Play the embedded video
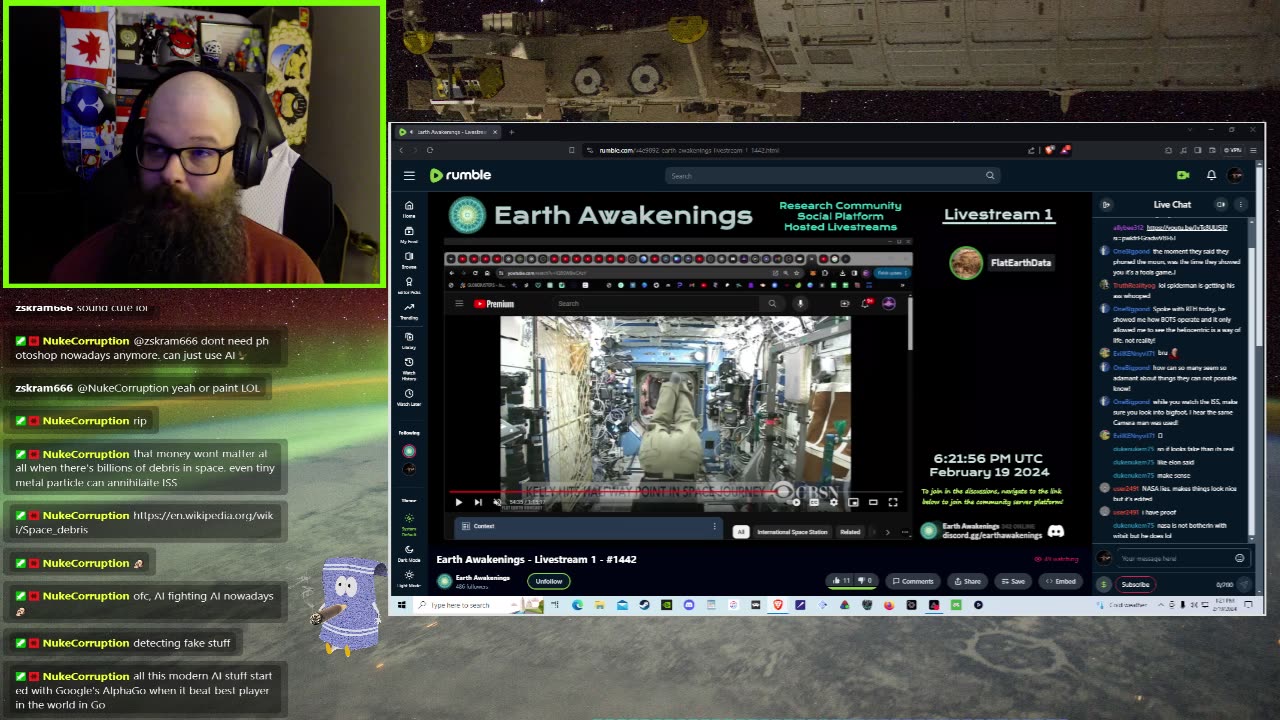Screen dimensions: 1280x720 tap(459, 502)
